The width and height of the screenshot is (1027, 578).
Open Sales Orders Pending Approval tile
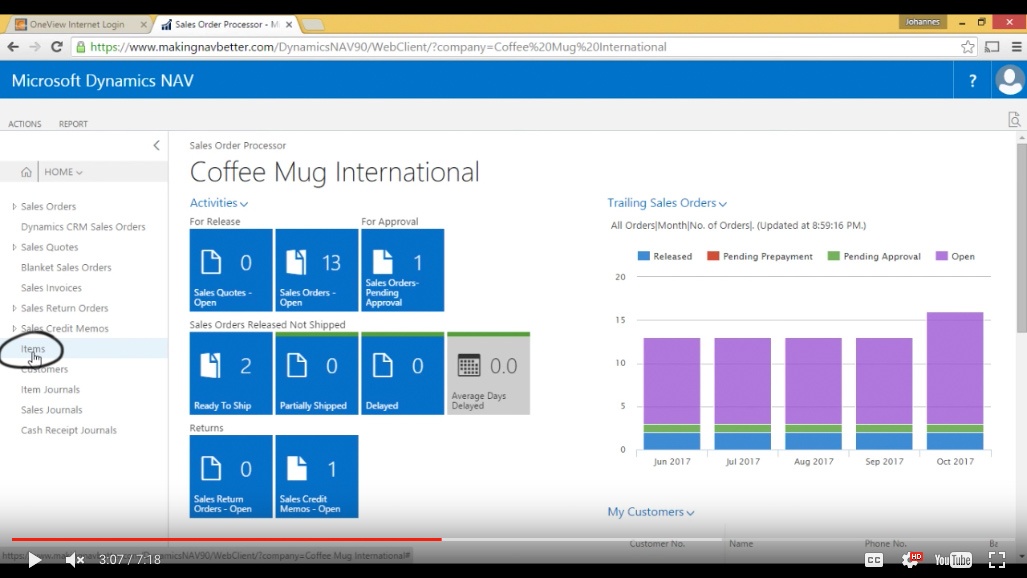(x=402, y=270)
